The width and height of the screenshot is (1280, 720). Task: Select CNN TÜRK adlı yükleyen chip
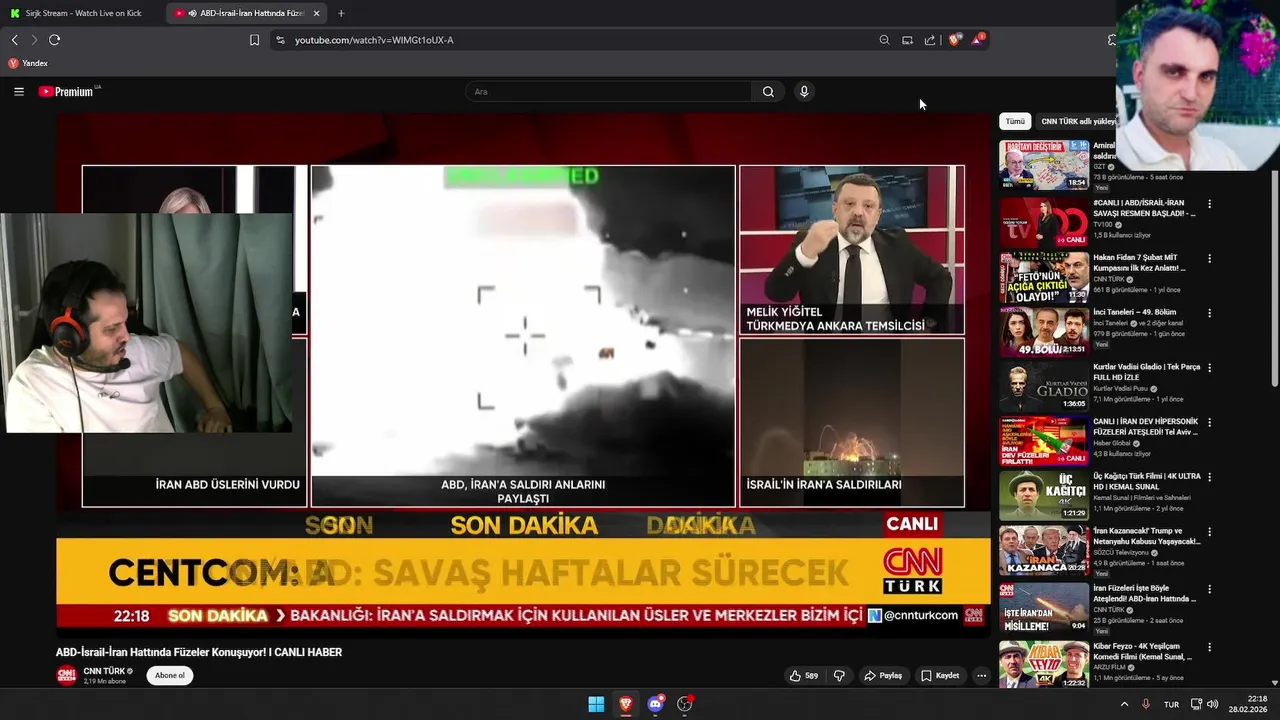click(x=1078, y=121)
